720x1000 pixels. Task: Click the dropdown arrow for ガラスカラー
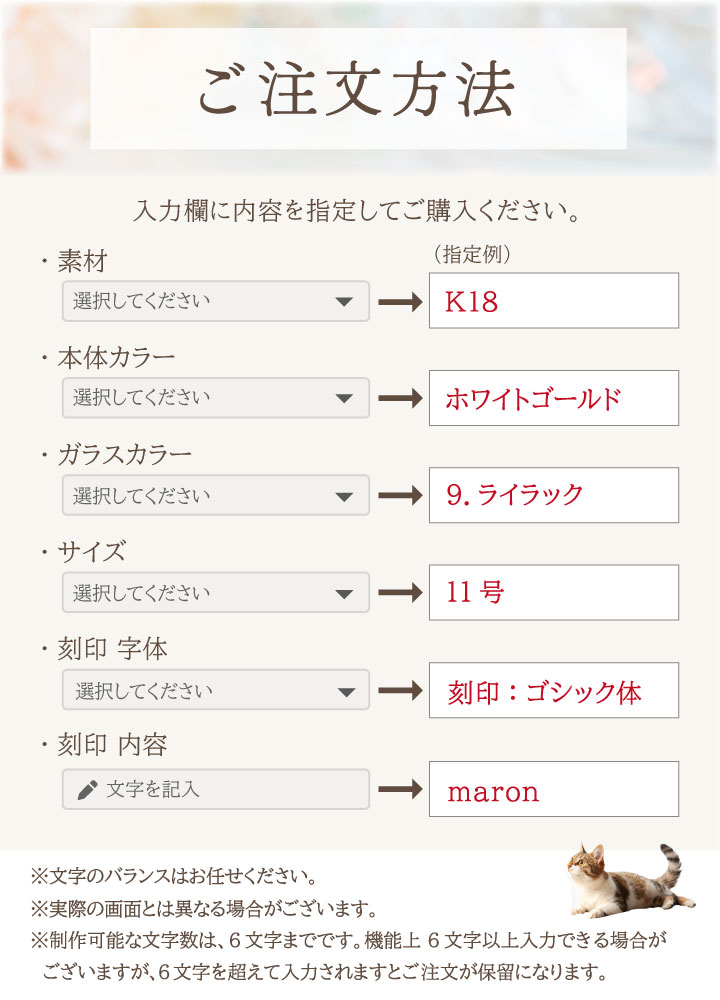(x=345, y=496)
